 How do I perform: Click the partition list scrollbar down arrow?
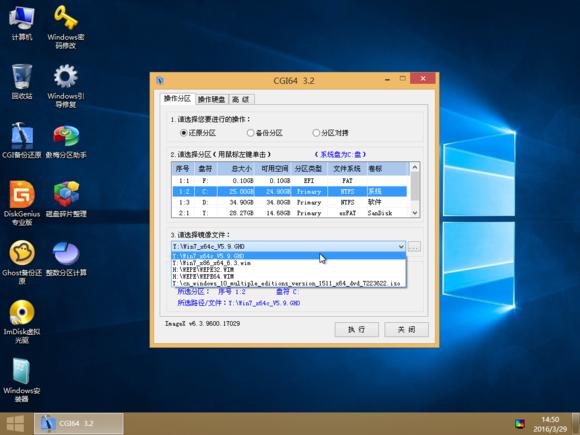[415, 213]
